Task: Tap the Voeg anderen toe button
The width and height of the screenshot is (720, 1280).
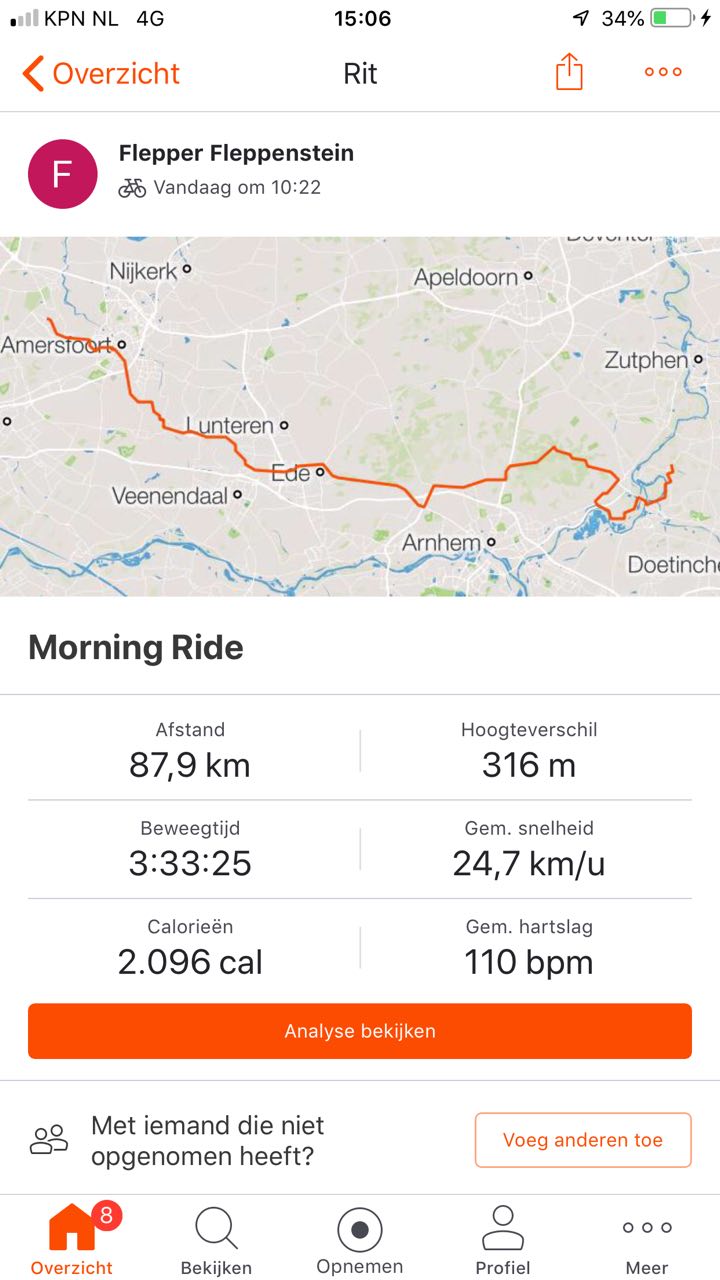Action: (583, 1140)
